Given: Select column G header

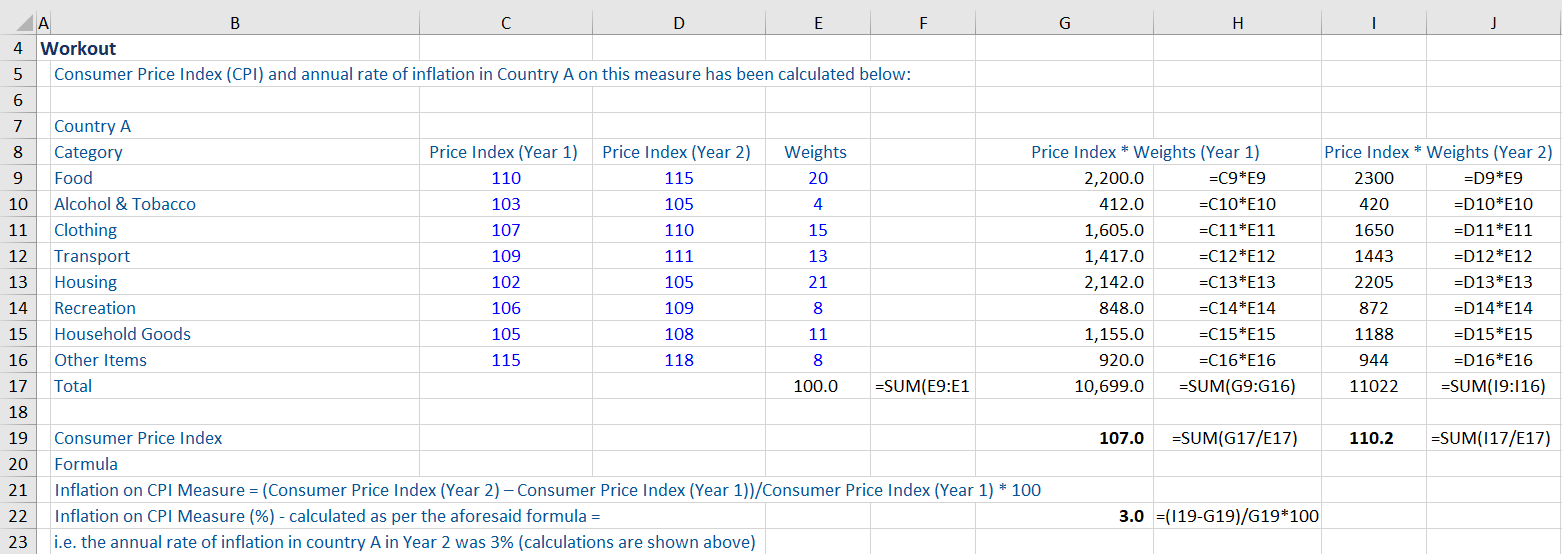Looking at the screenshot, I should tap(1064, 24).
